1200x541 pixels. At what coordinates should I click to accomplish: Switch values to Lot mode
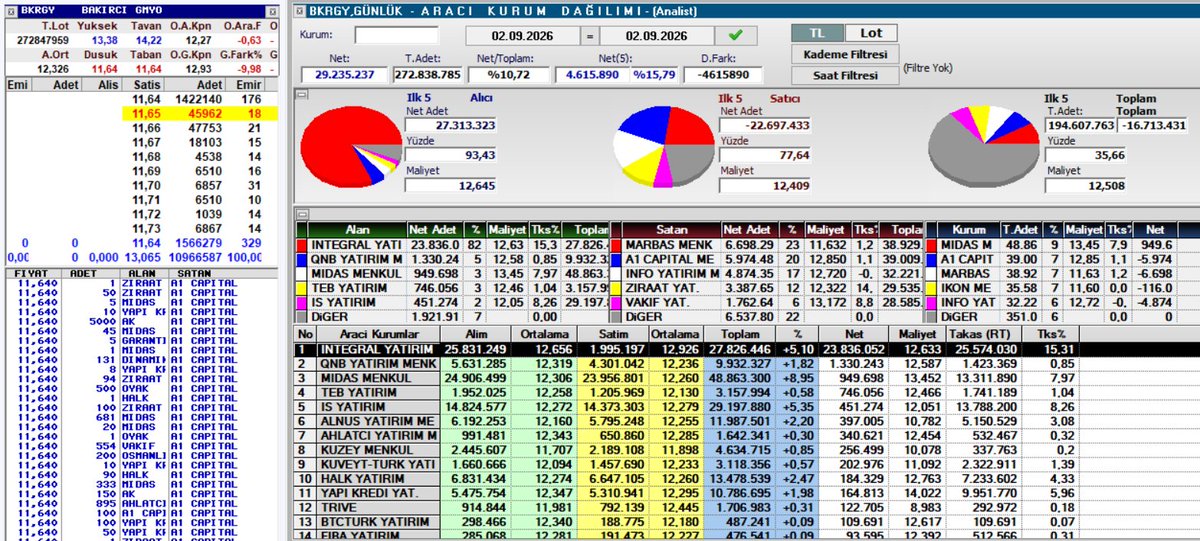coord(871,34)
